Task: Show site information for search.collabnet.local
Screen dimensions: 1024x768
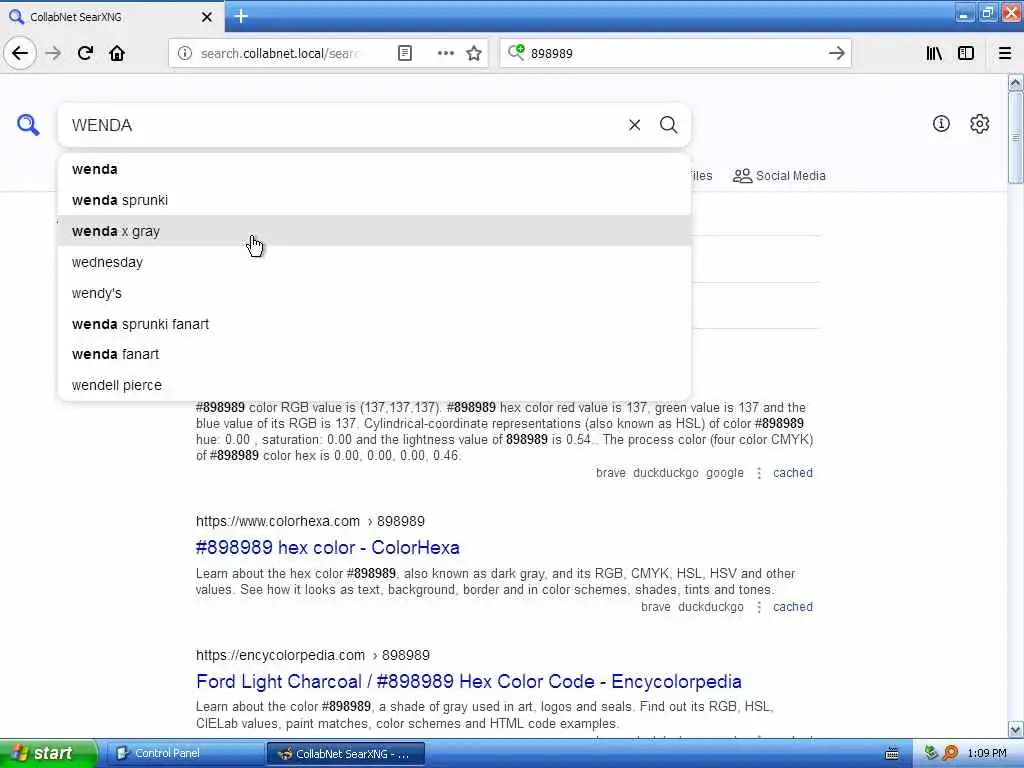Action: pos(185,53)
